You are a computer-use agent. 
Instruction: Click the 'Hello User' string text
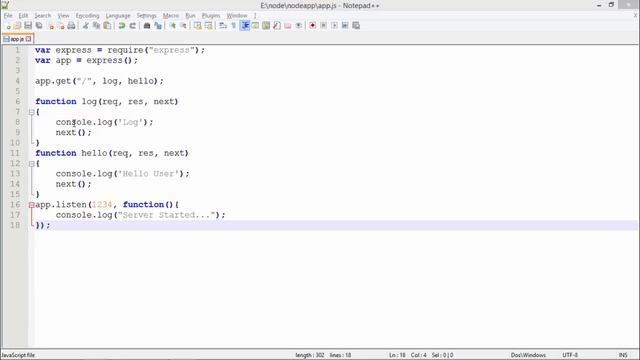(148, 174)
